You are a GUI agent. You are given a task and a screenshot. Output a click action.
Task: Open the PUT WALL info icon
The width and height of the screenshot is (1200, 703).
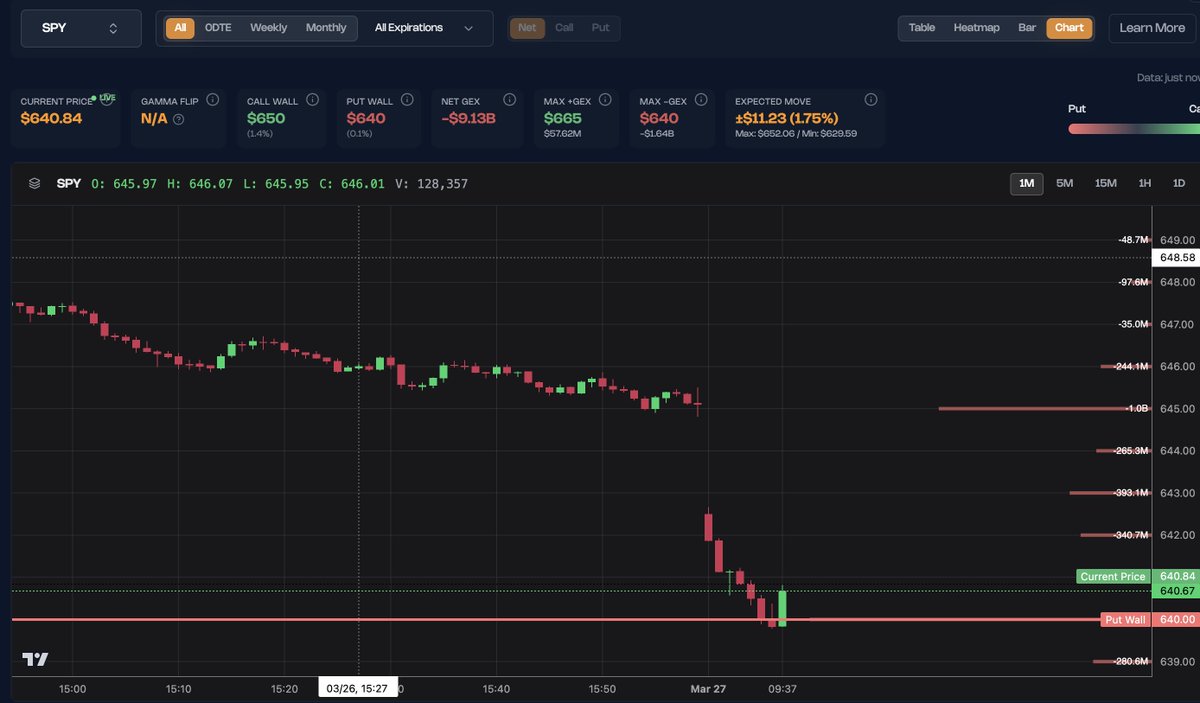coord(407,99)
